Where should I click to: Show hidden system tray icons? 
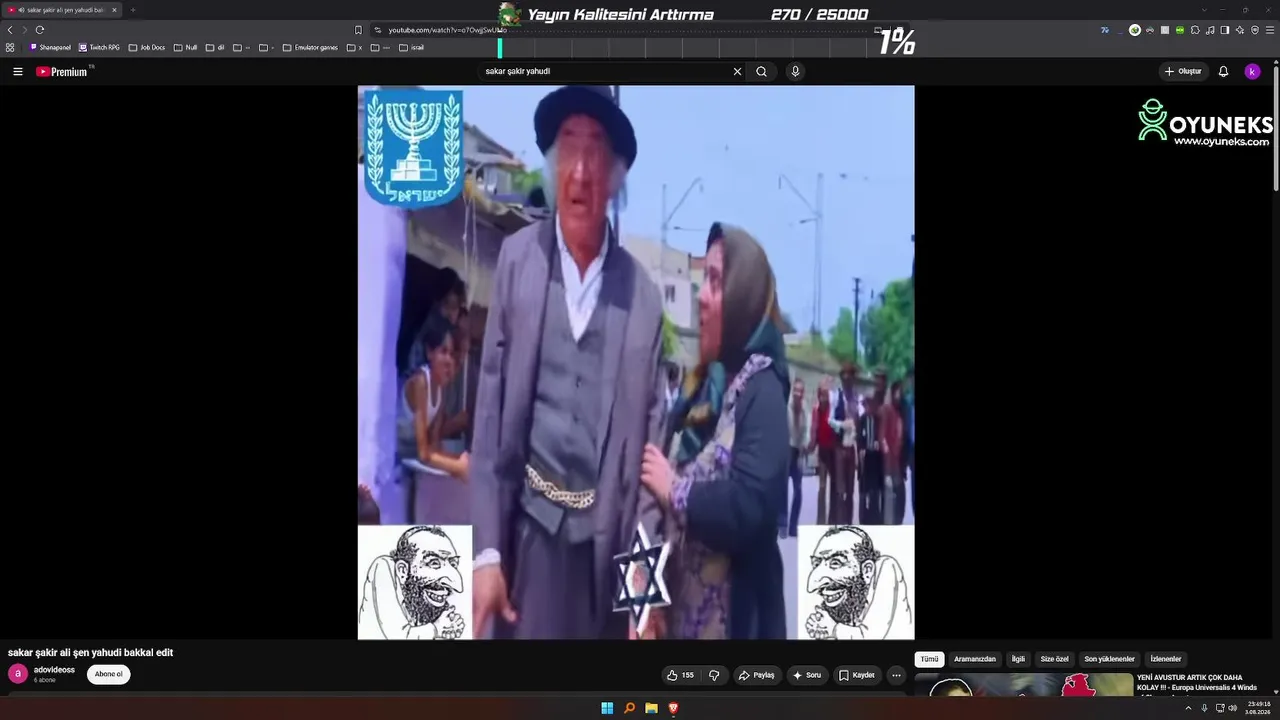[1188, 708]
